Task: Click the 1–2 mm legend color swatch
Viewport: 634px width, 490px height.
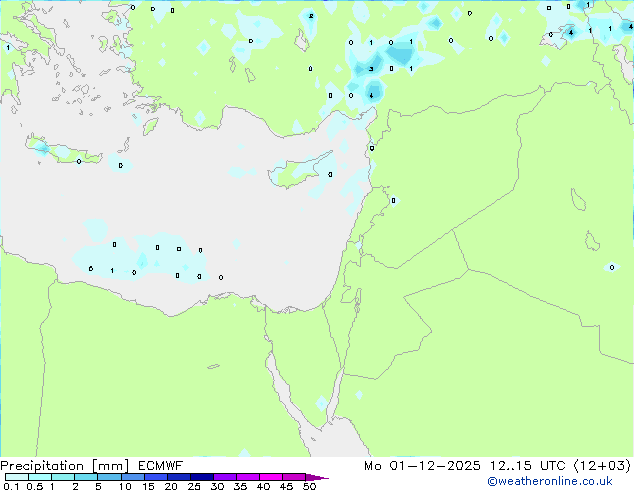Action: (63, 477)
